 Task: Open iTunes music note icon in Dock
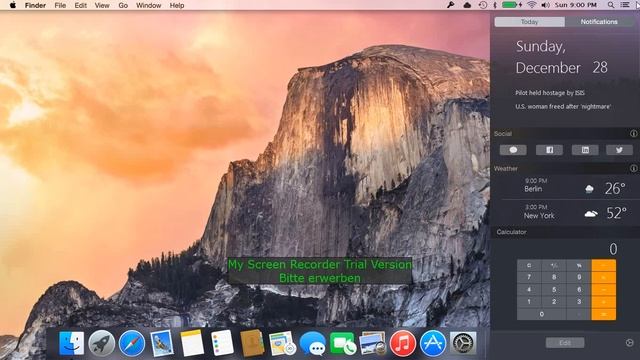(402, 343)
